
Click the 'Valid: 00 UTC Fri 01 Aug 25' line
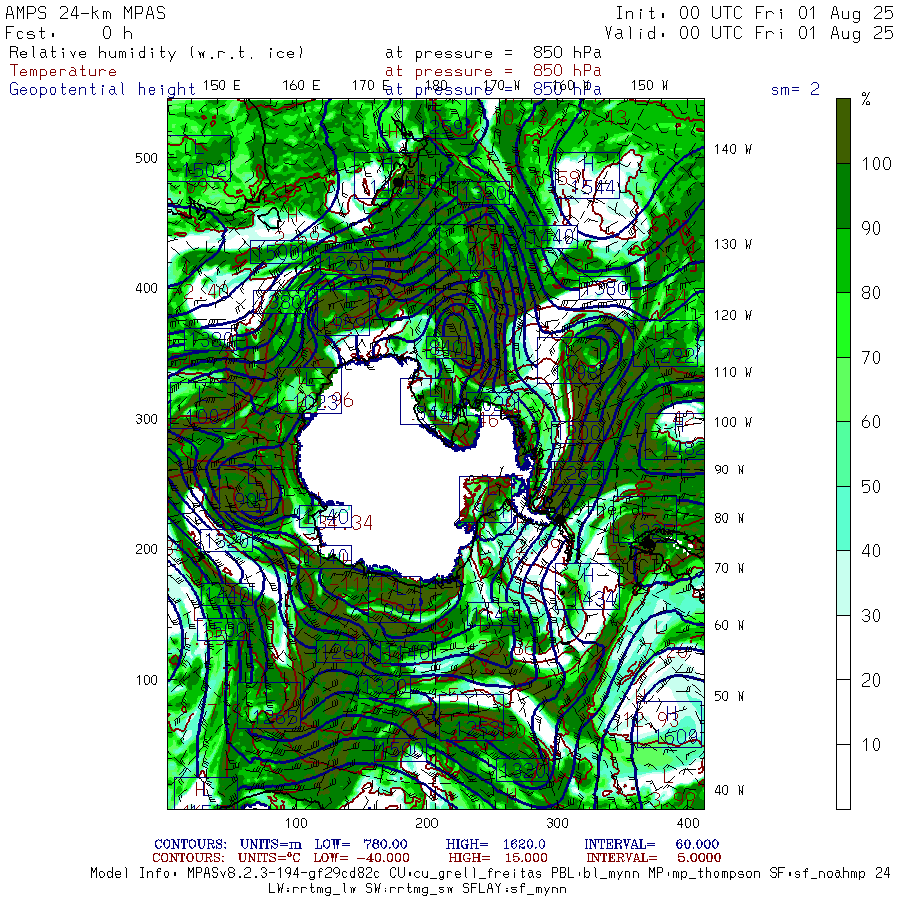coord(748,33)
